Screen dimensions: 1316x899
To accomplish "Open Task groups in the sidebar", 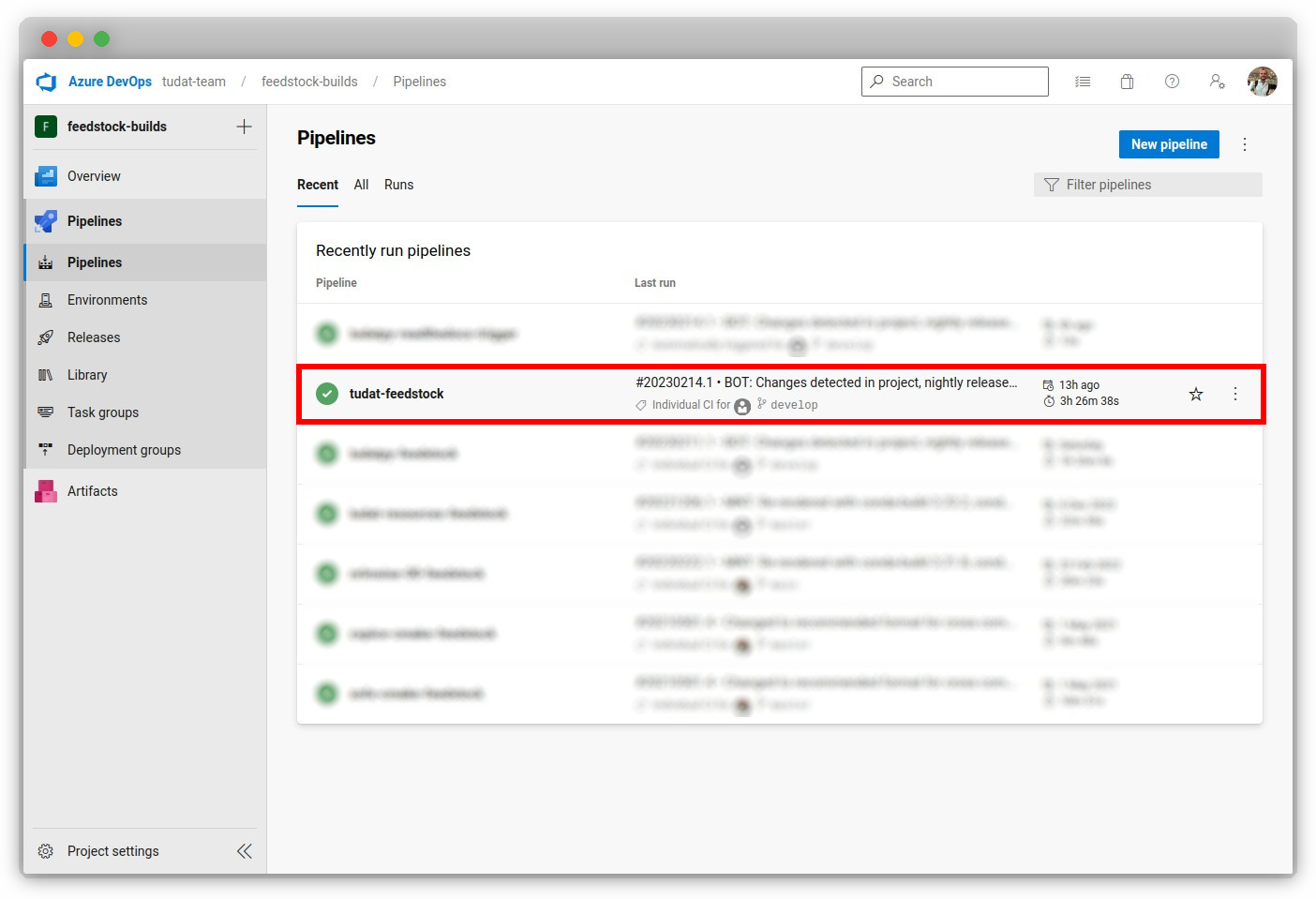I will click(x=145, y=412).
